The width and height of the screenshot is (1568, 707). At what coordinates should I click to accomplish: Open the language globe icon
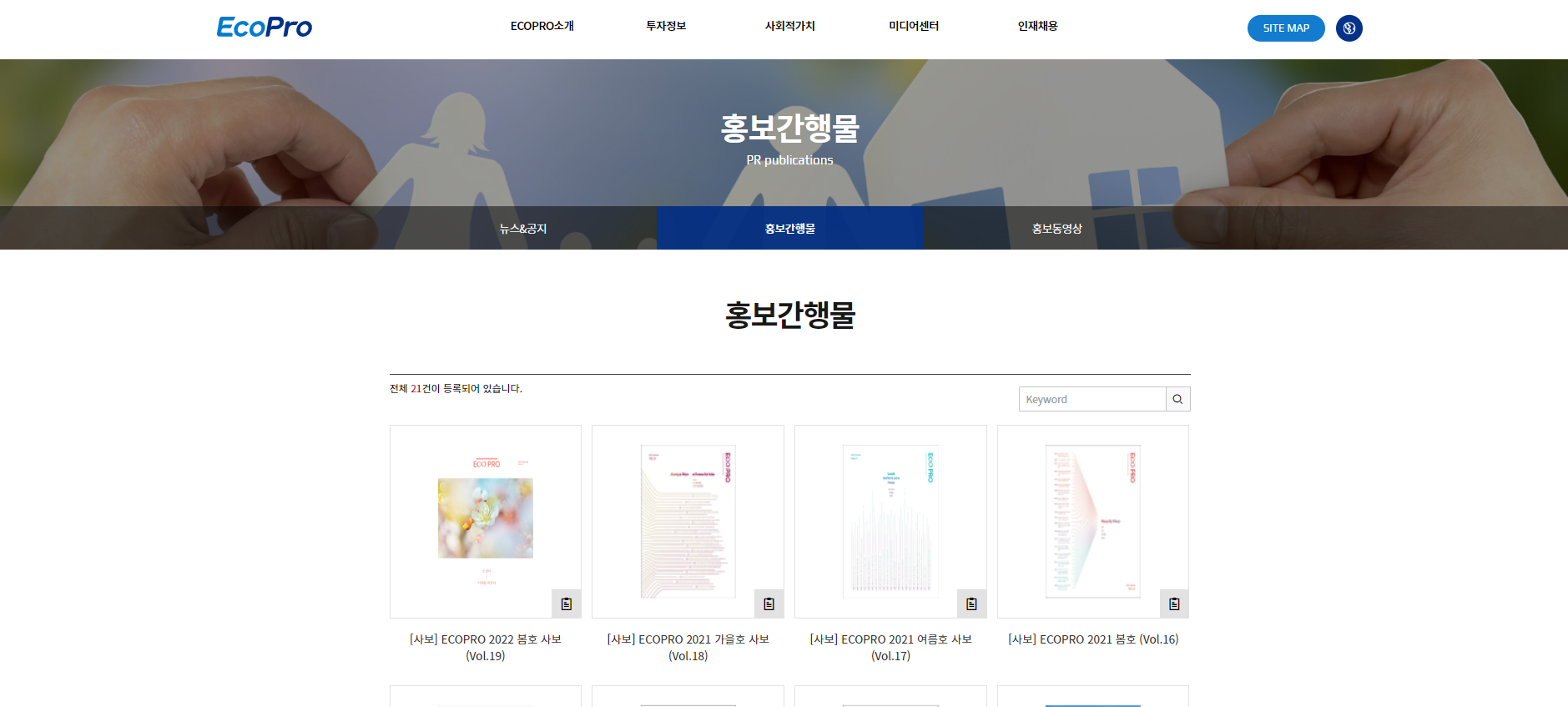(x=1349, y=28)
